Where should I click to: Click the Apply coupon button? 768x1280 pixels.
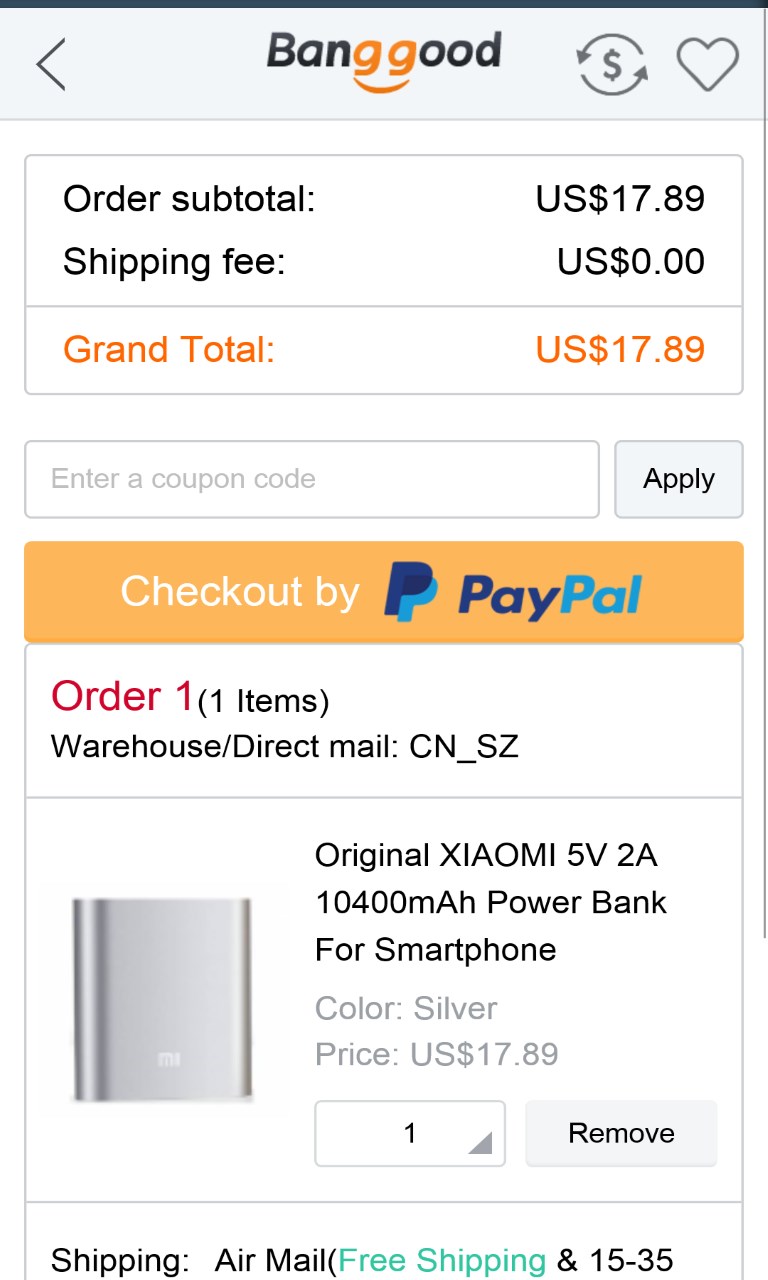click(678, 479)
